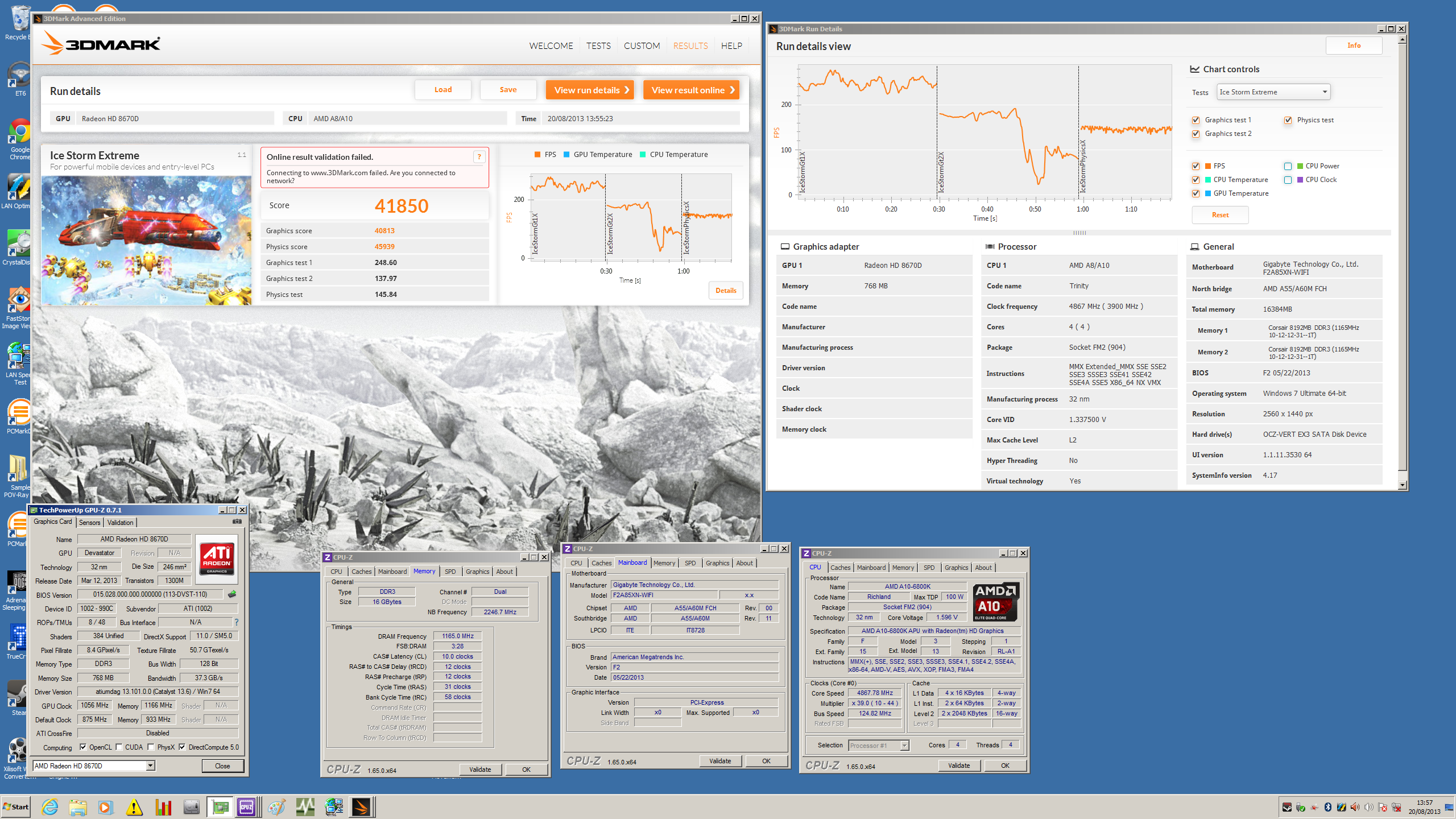Click the GPU-Z Bus Interface question mark
The width and height of the screenshot is (1456, 819).
237,622
